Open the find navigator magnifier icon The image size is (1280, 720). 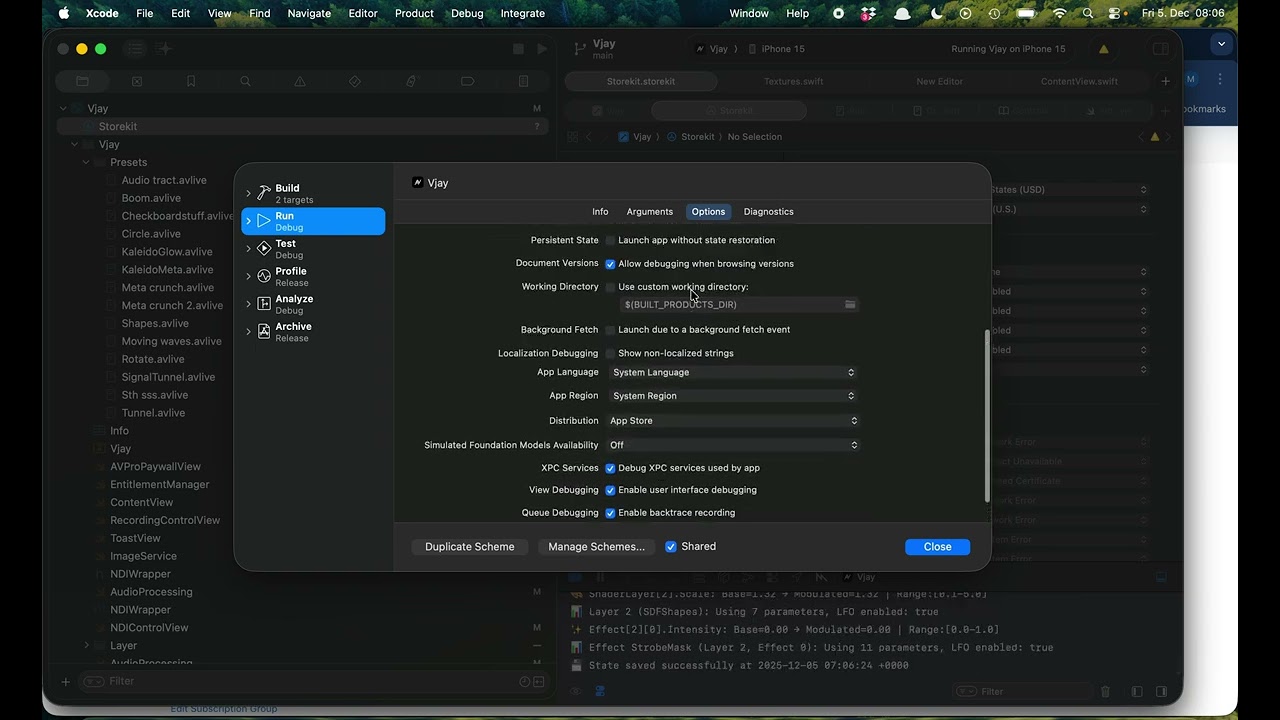(x=245, y=81)
